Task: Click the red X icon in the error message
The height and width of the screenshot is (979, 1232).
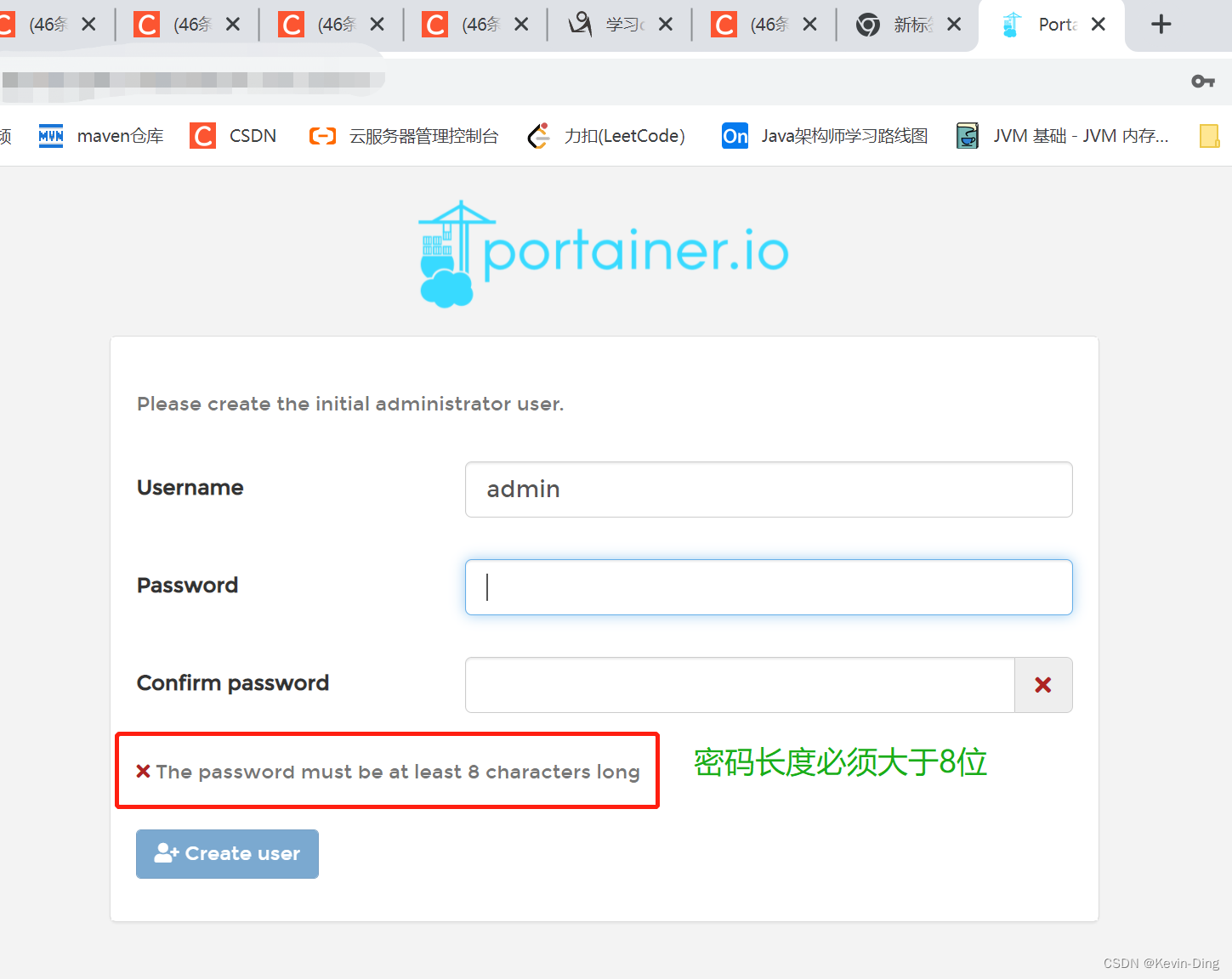Action: click(144, 771)
